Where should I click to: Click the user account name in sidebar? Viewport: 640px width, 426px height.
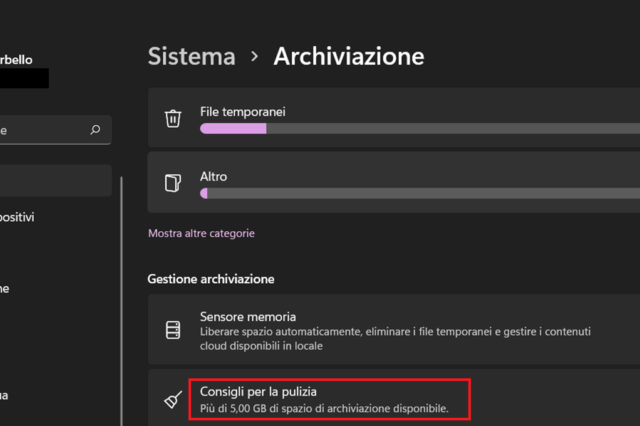(x=22, y=60)
